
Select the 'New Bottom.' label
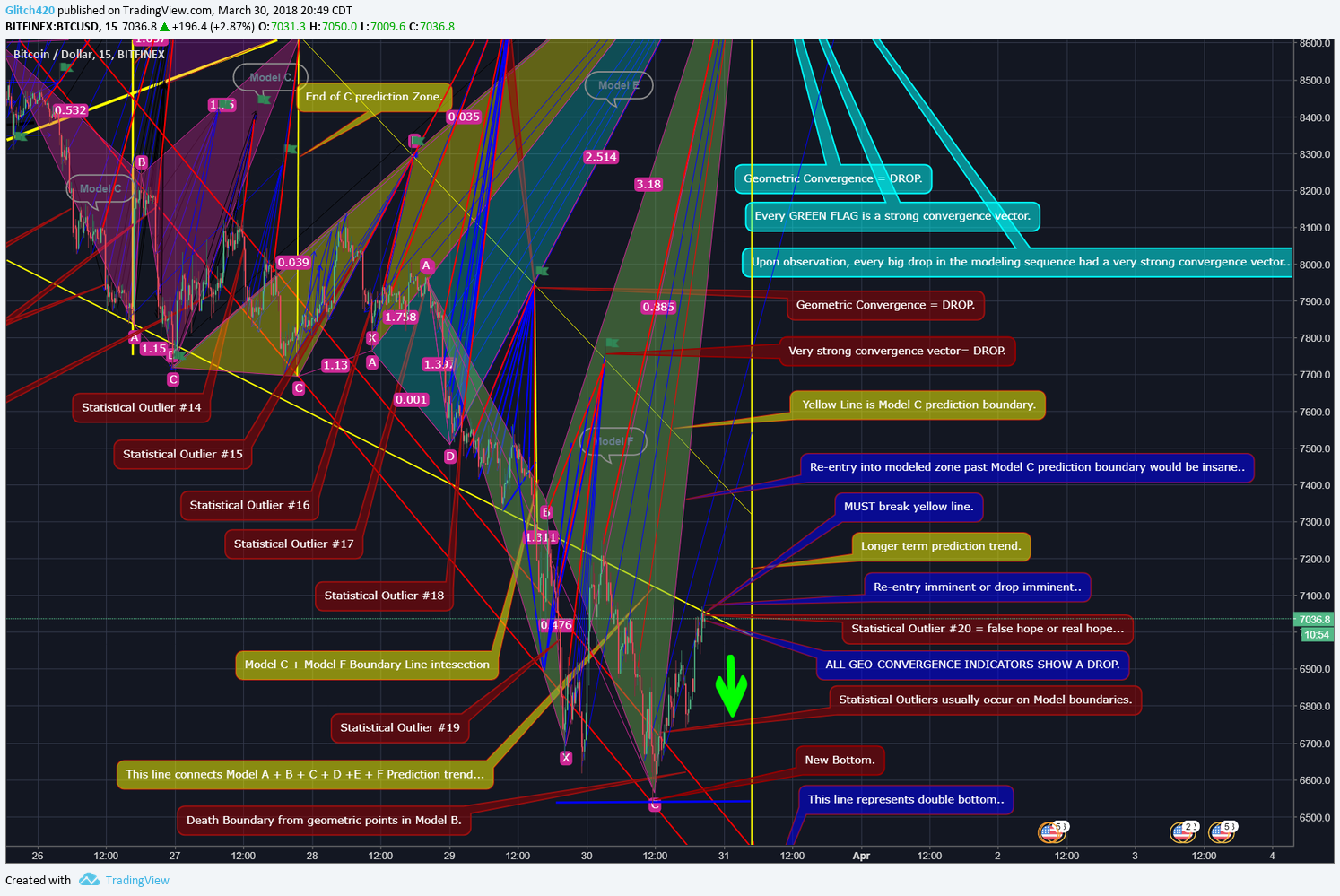840,761
